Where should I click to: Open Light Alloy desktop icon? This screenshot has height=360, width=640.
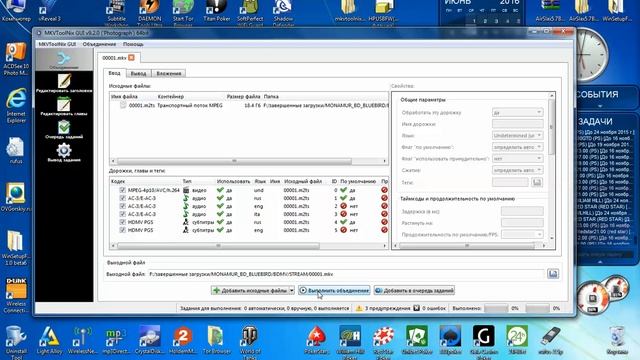point(49,340)
